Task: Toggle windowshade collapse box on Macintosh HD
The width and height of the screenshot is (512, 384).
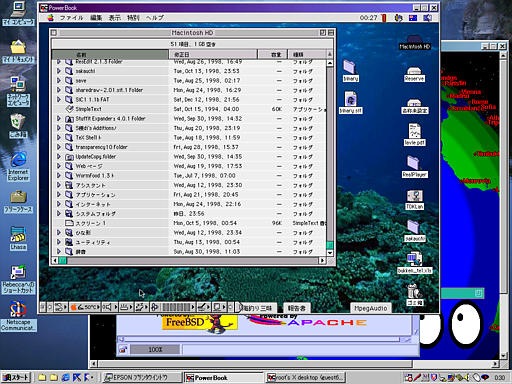Action: [331, 33]
